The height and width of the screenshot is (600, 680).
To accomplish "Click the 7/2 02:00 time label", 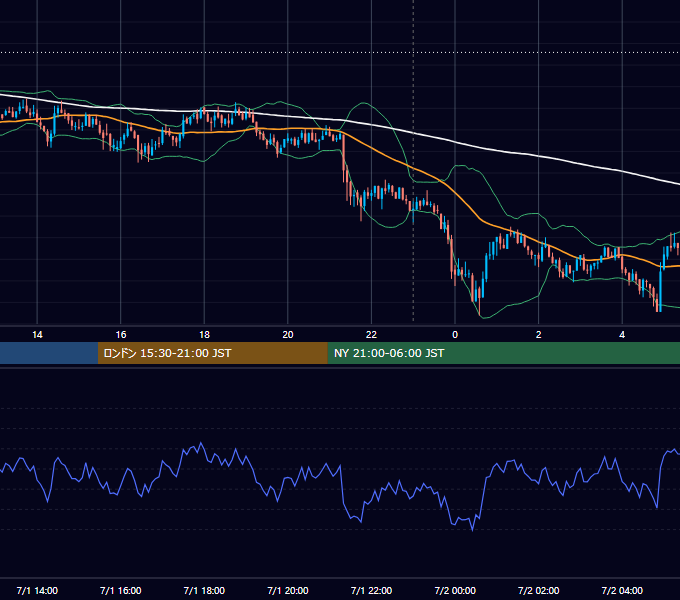I will (x=538, y=590).
